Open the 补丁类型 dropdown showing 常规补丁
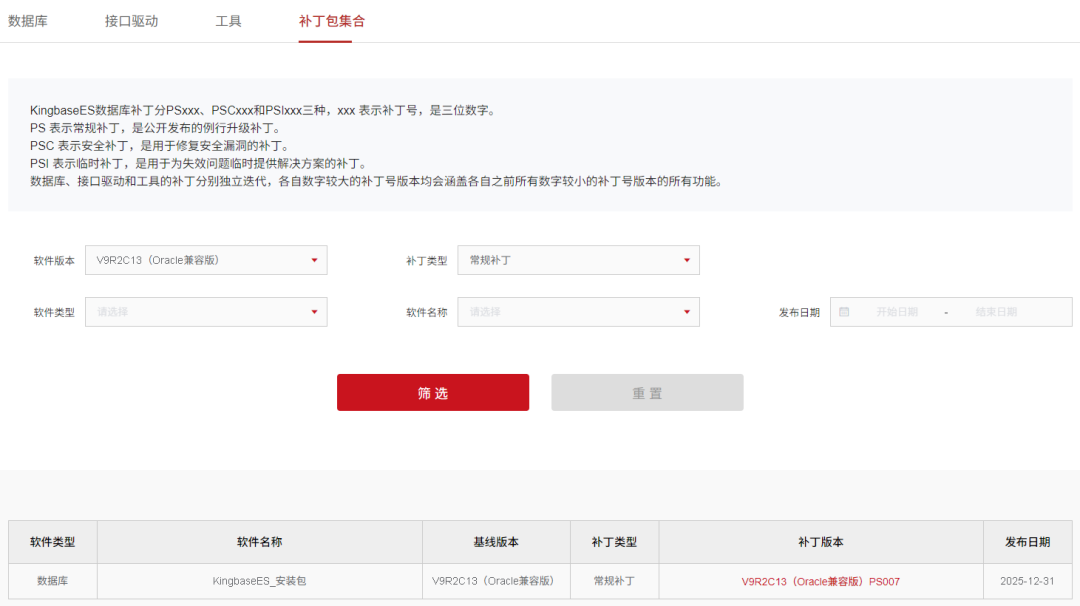 [578, 260]
